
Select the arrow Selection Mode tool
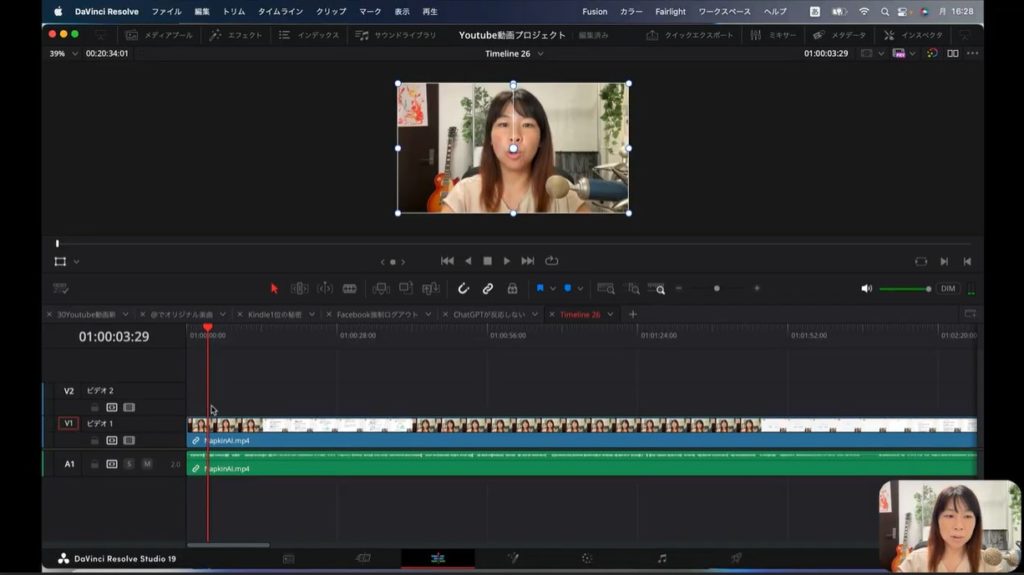(x=275, y=288)
